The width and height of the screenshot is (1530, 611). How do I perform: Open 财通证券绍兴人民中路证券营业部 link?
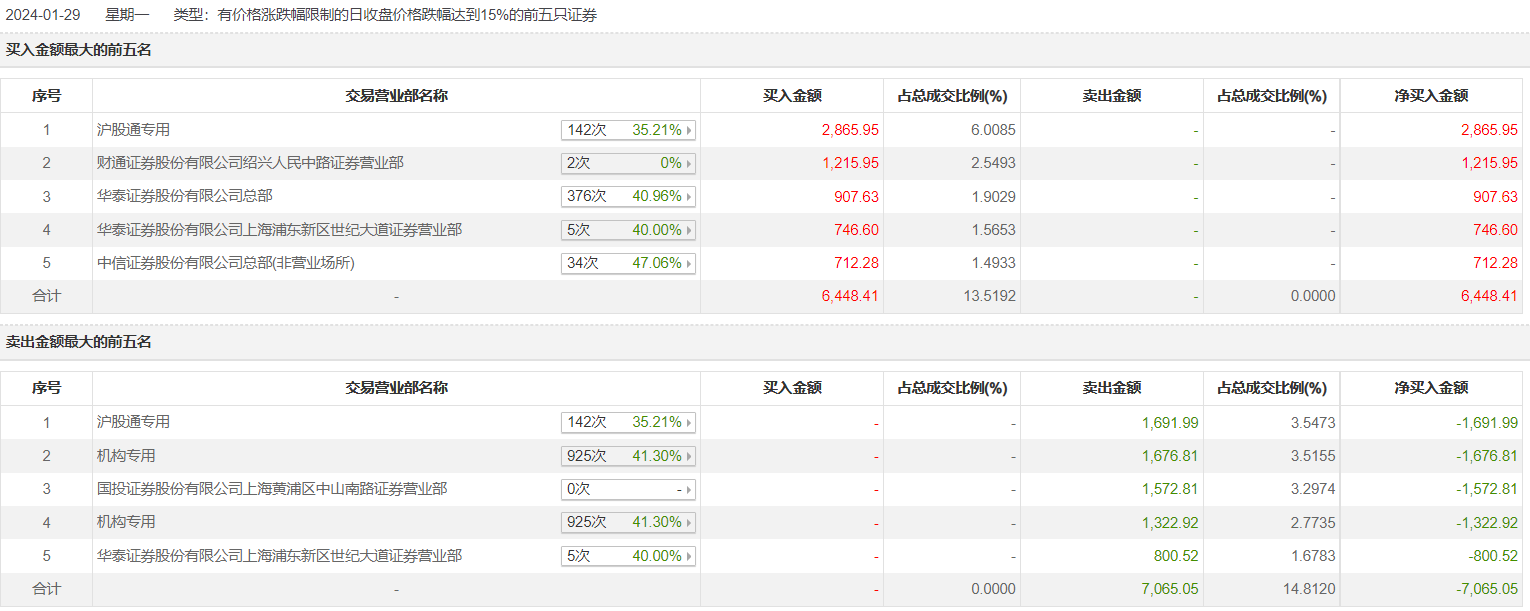(x=250, y=163)
